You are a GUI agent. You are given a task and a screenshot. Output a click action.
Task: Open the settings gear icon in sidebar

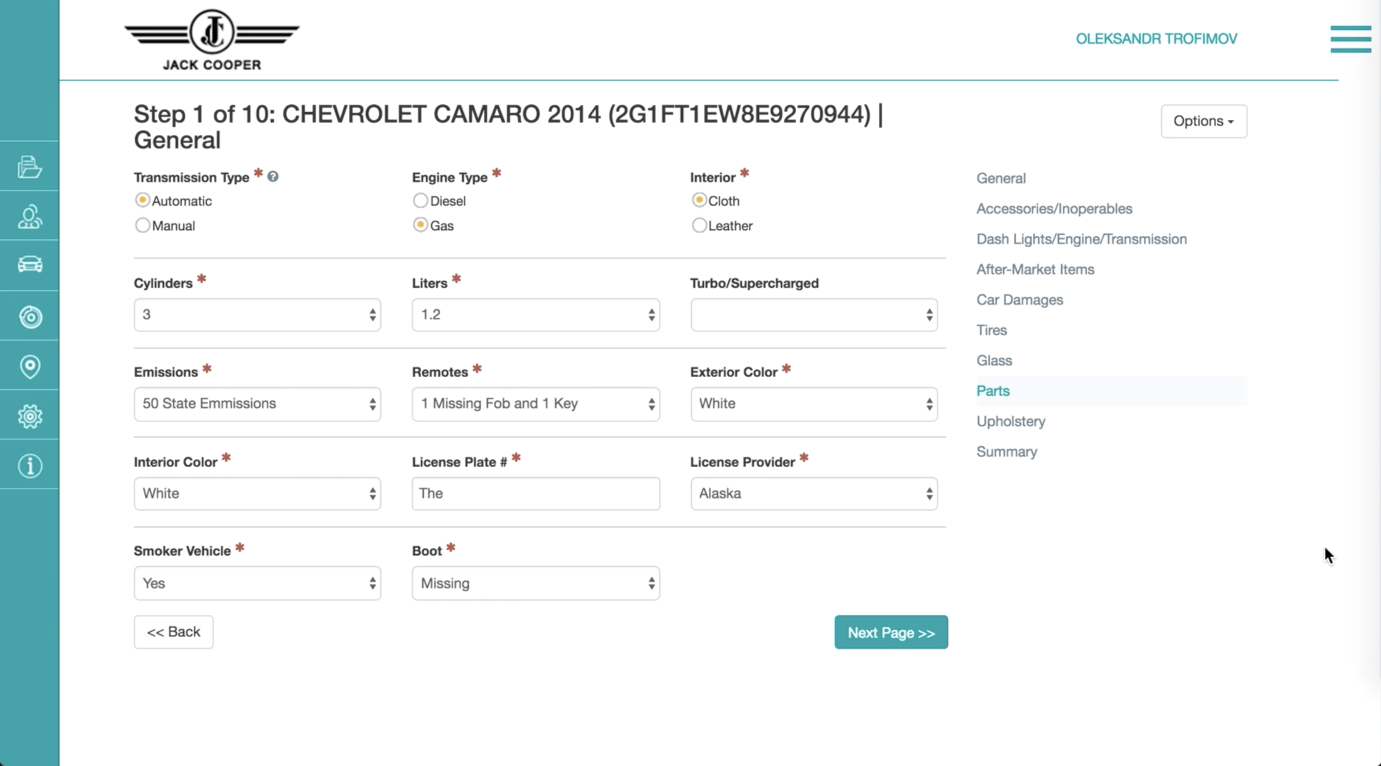click(29, 415)
